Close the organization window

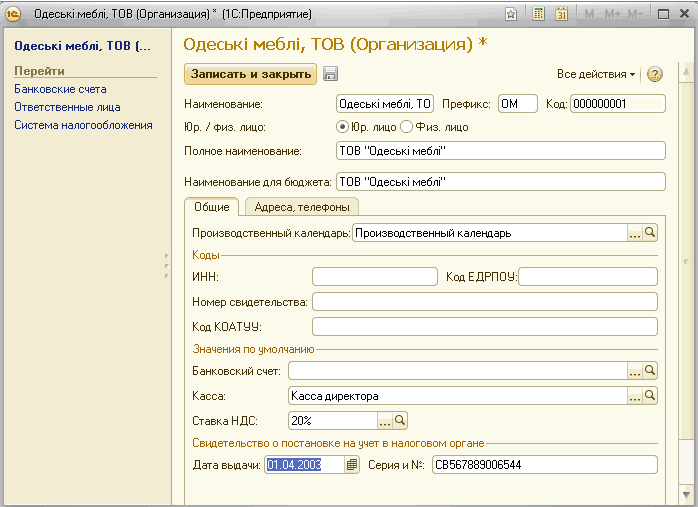(685, 14)
